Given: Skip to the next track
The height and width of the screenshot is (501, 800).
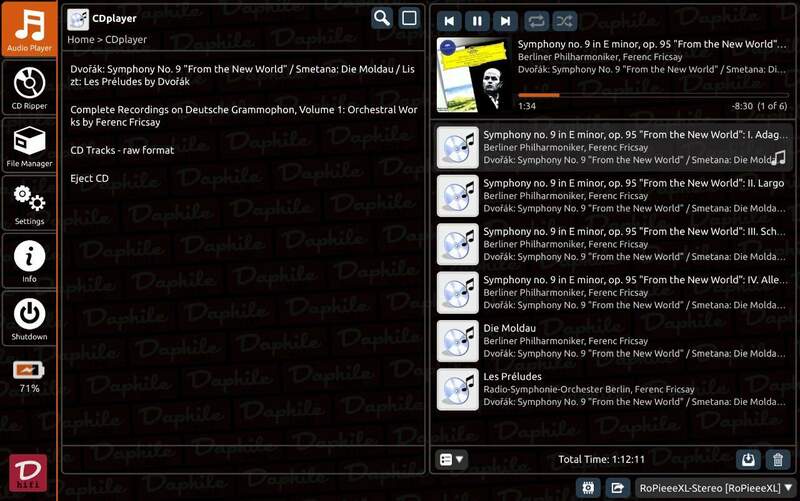Looking at the screenshot, I should click(x=506, y=21).
